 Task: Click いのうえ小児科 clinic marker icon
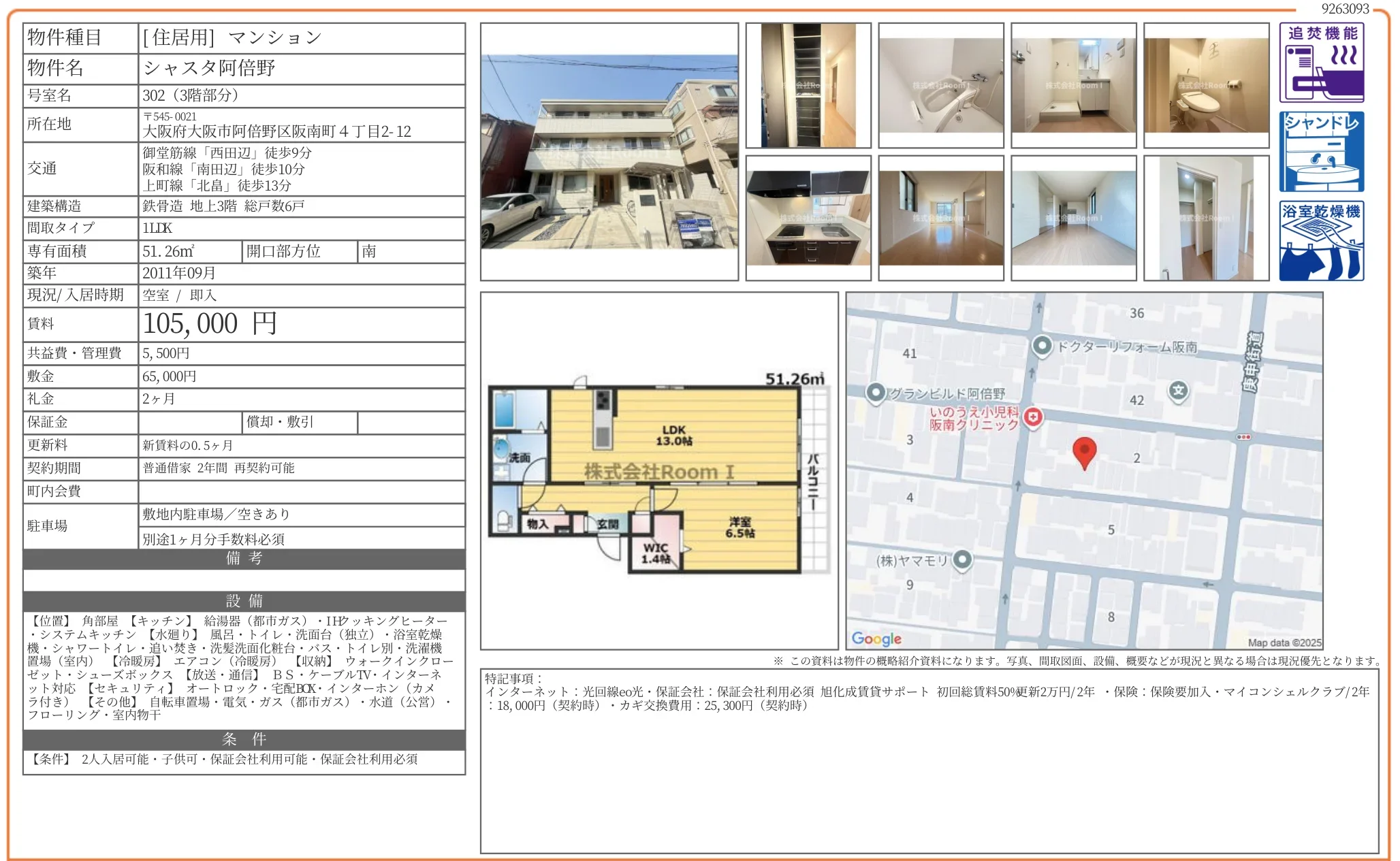point(1033,417)
